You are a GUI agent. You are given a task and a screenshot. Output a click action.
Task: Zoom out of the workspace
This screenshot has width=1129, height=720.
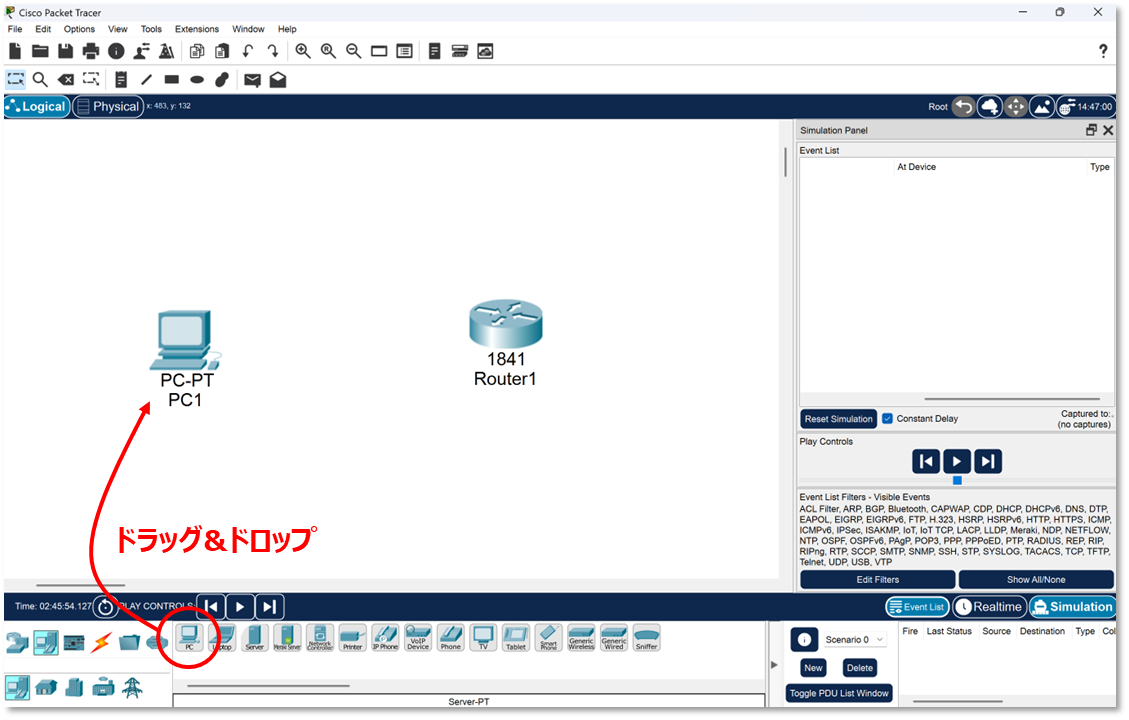click(x=354, y=51)
